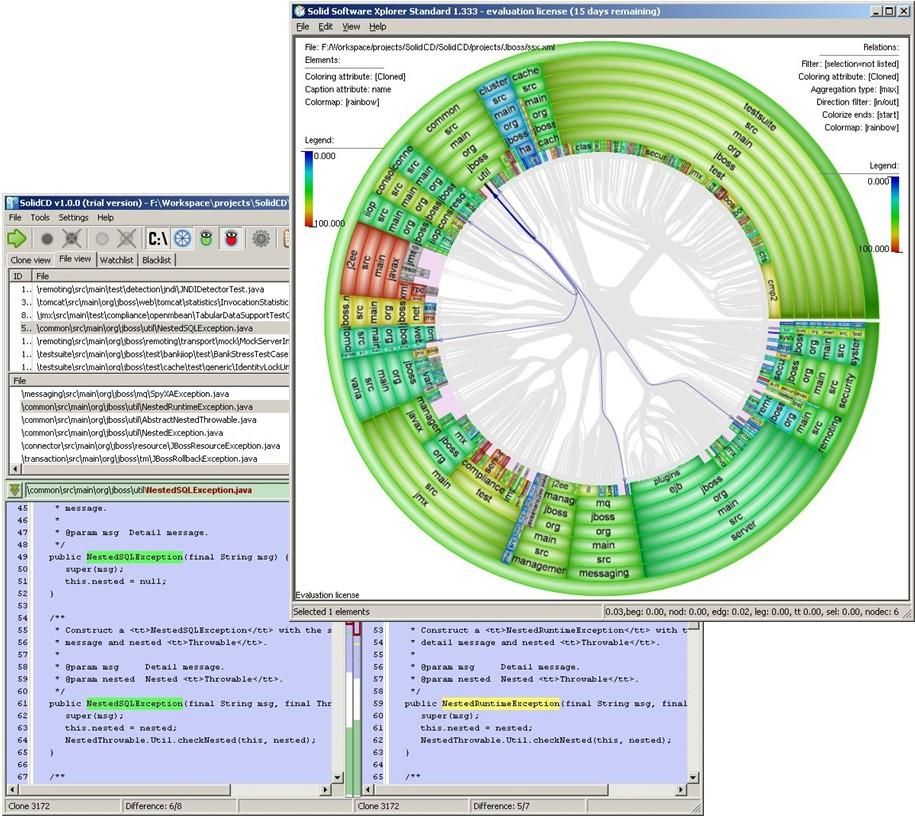The height and width of the screenshot is (819, 915).
Task: Switch to the Clone view tab
Action: pyautogui.click(x=31, y=260)
